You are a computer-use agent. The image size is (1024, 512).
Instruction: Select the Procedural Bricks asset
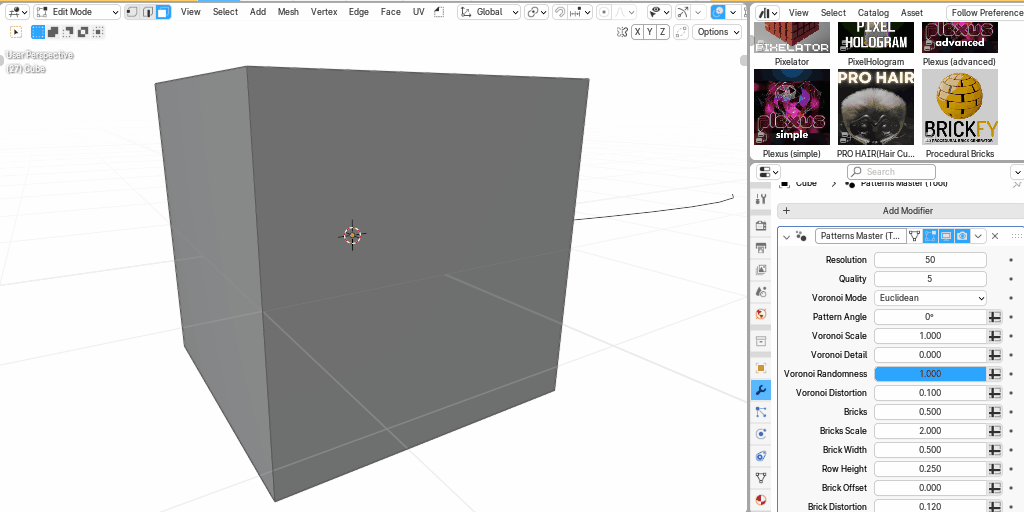click(x=960, y=107)
